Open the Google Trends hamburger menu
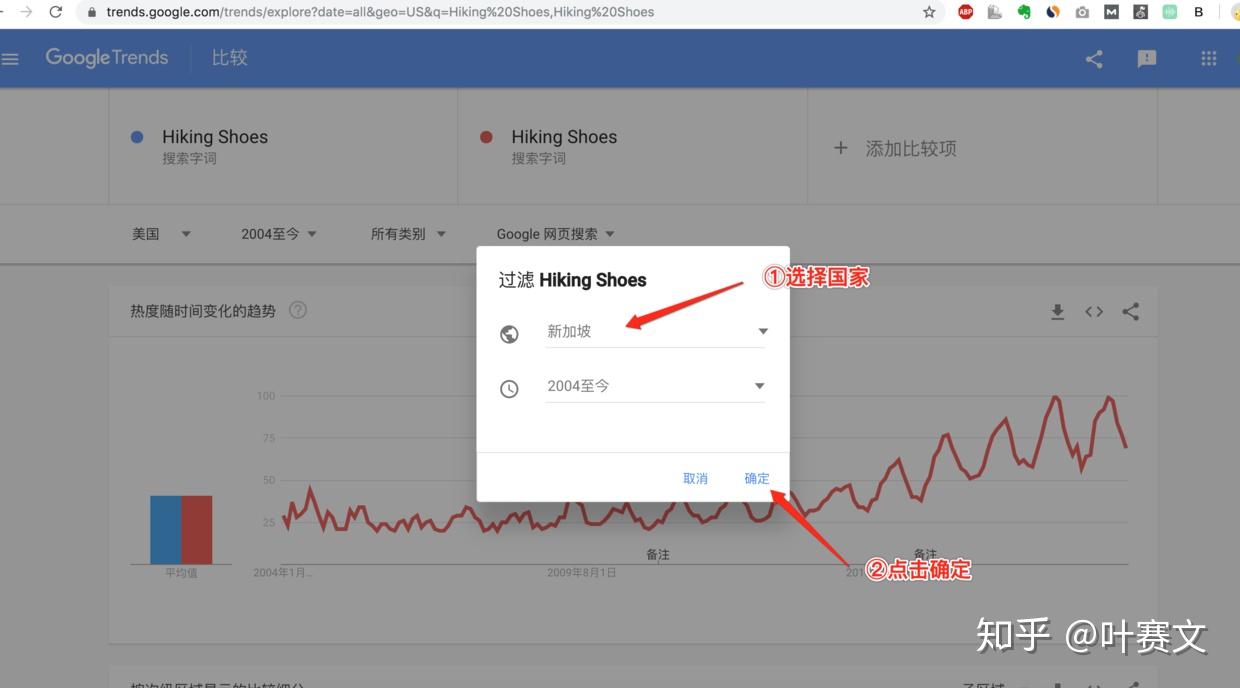This screenshot has height=688, width=1240. [x=10, y=59]
